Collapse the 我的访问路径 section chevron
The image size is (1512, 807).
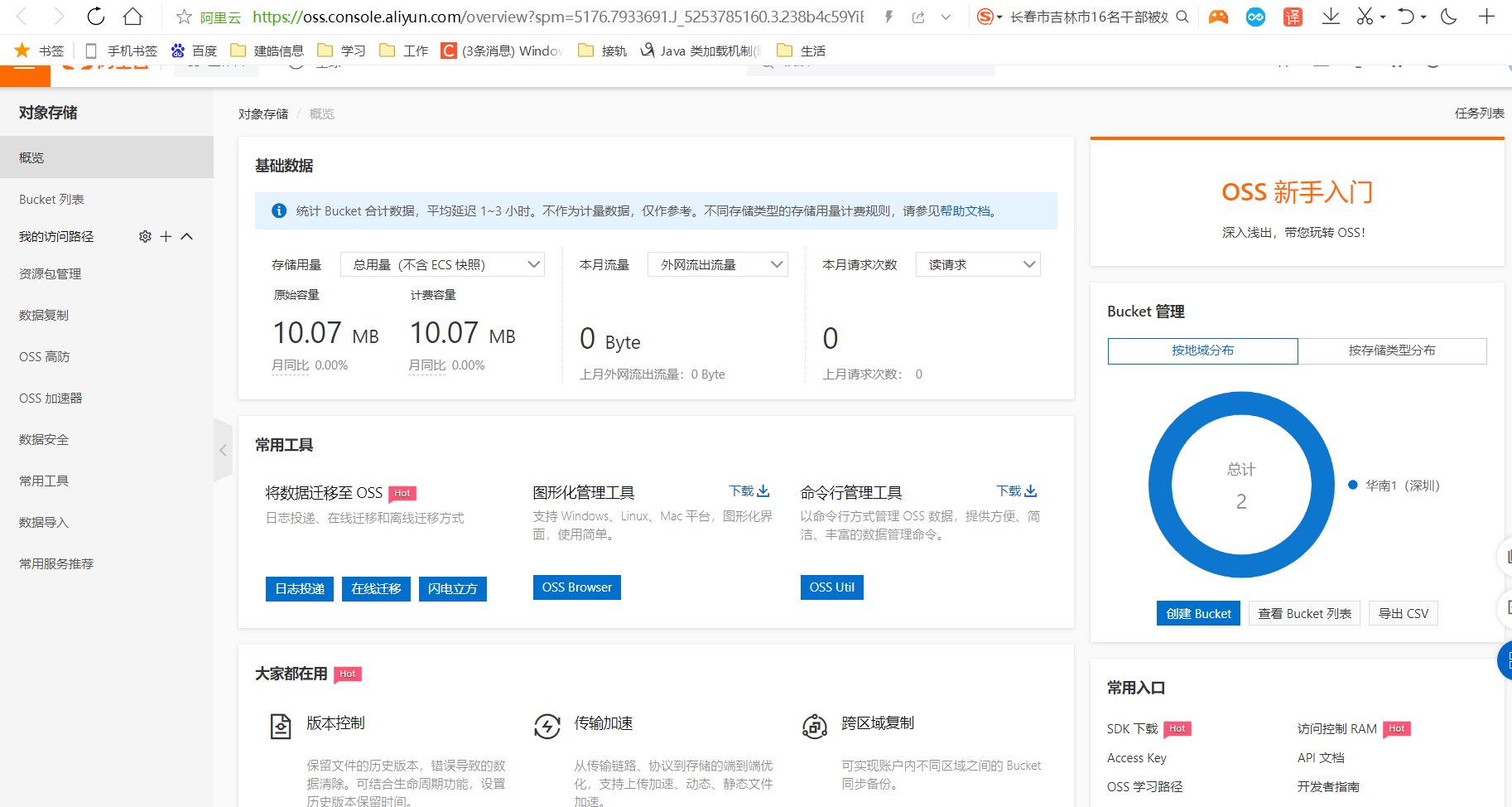pyautogui.click(x=187, y=236)
